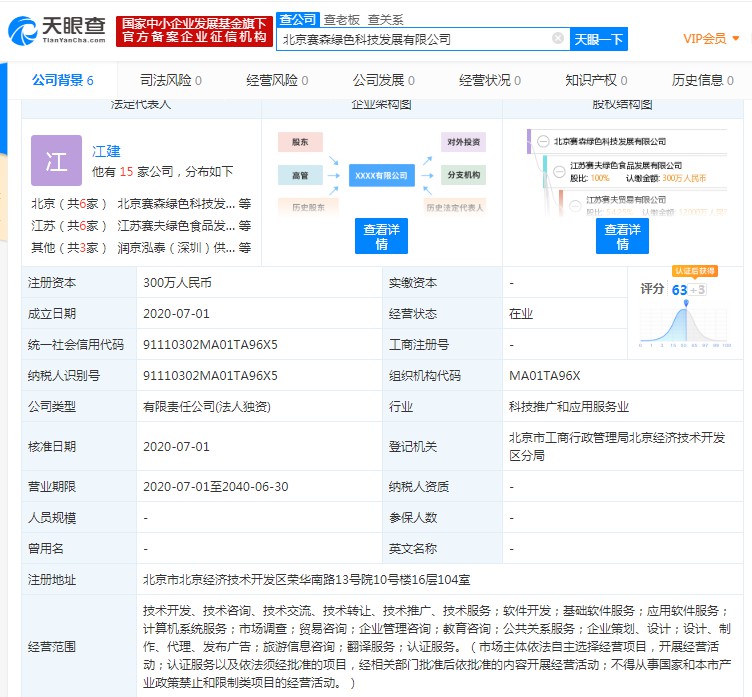Select the unified credit code 91110302MA01TA96X5
752x697 pixels.
[211, 344]
